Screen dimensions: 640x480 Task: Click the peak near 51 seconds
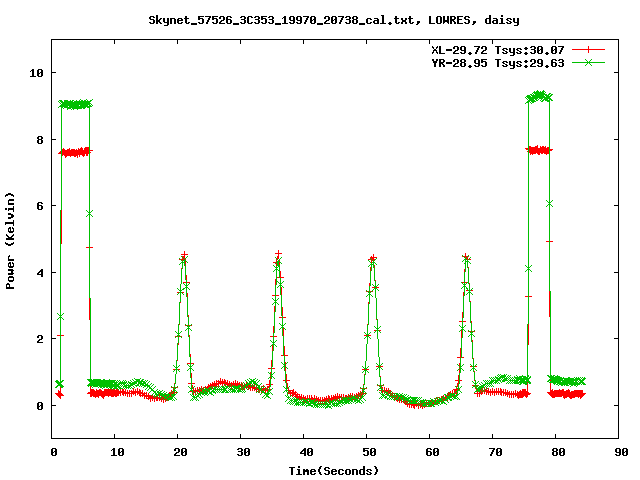(372, 259)
